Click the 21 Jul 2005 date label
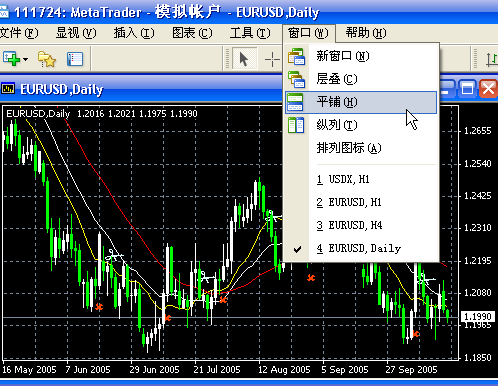Image resolution: width=498 pixels, height=386 pixels. click(x=217, y=370)
